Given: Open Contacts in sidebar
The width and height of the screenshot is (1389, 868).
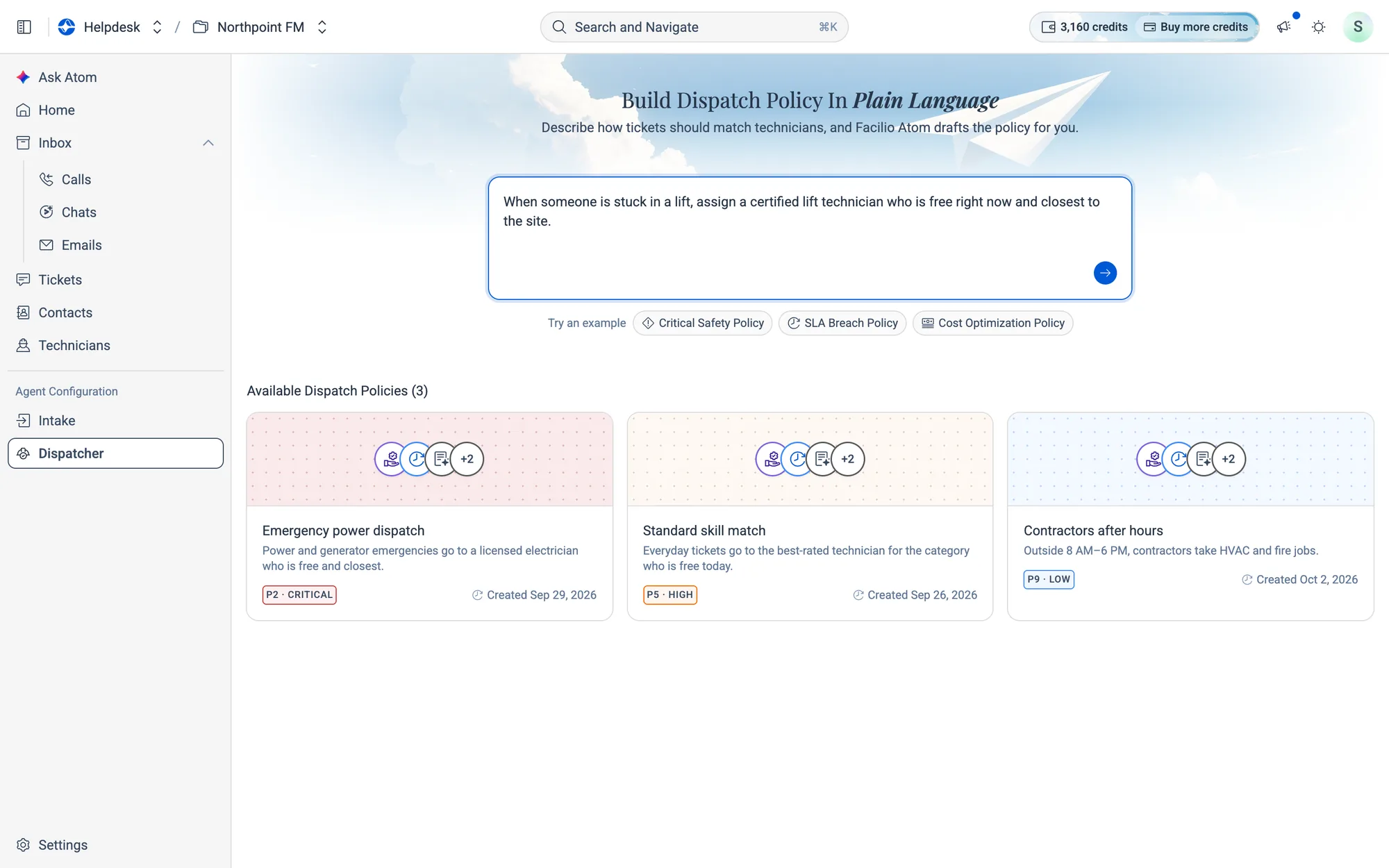Looking at the screenshot, I should click(x=115, y=312).
